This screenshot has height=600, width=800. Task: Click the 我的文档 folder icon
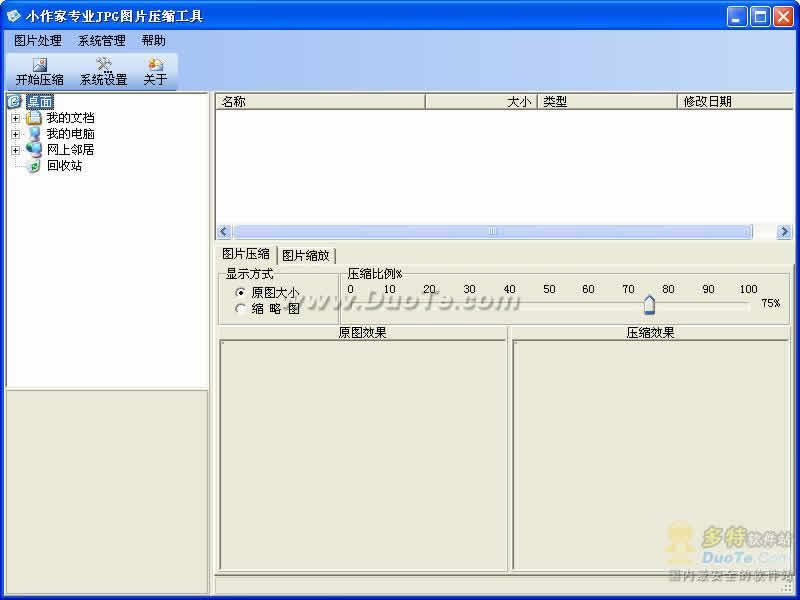tap(34, 118)
